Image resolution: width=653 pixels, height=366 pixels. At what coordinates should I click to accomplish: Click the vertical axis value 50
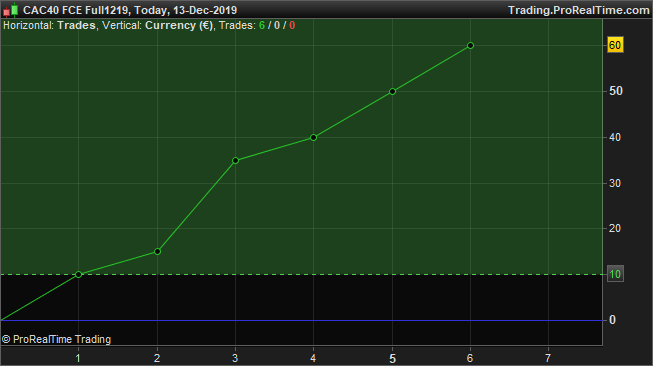click(x=616, y=91)
